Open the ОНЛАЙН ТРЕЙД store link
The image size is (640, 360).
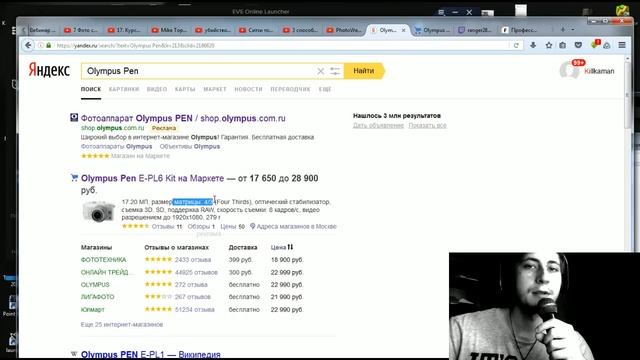coord(105,272)
